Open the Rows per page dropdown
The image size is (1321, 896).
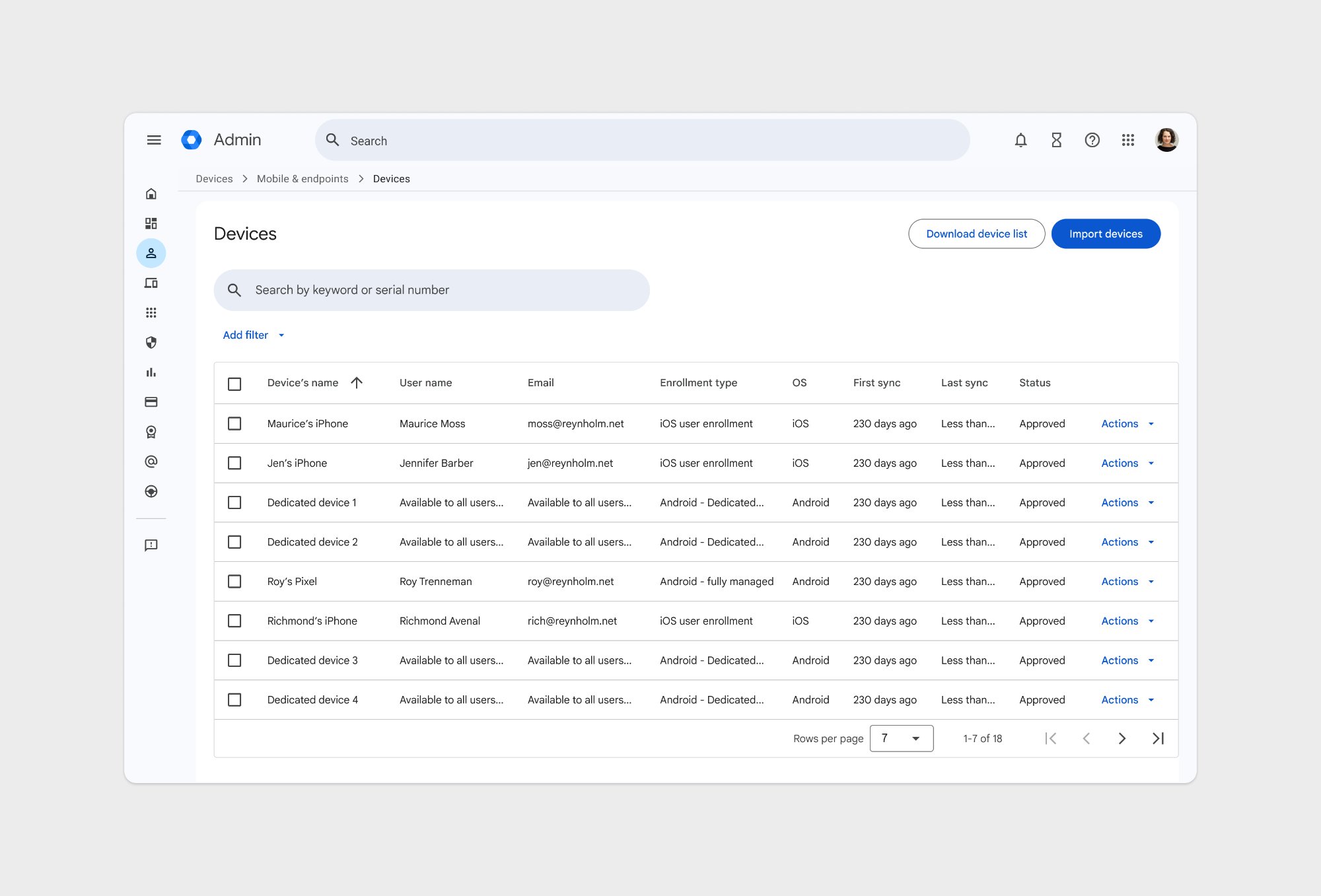point(901,738)
